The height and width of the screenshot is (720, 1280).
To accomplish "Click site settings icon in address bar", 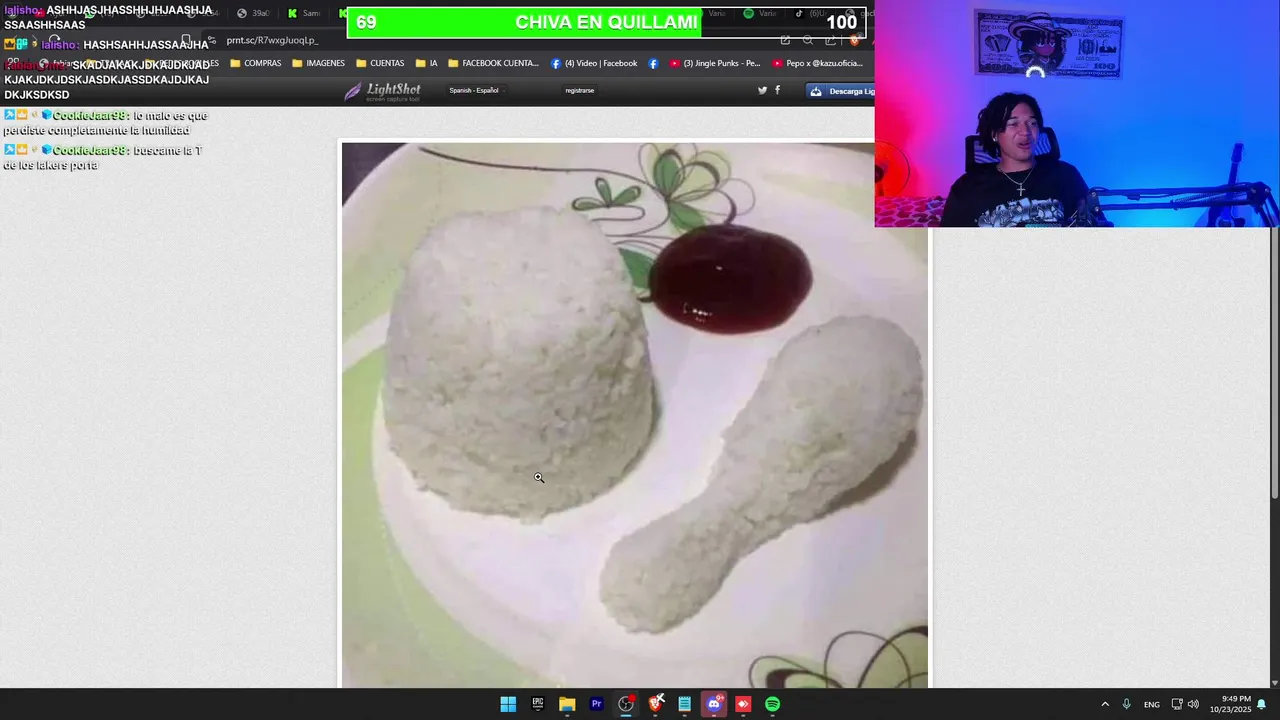I will 211,40.
